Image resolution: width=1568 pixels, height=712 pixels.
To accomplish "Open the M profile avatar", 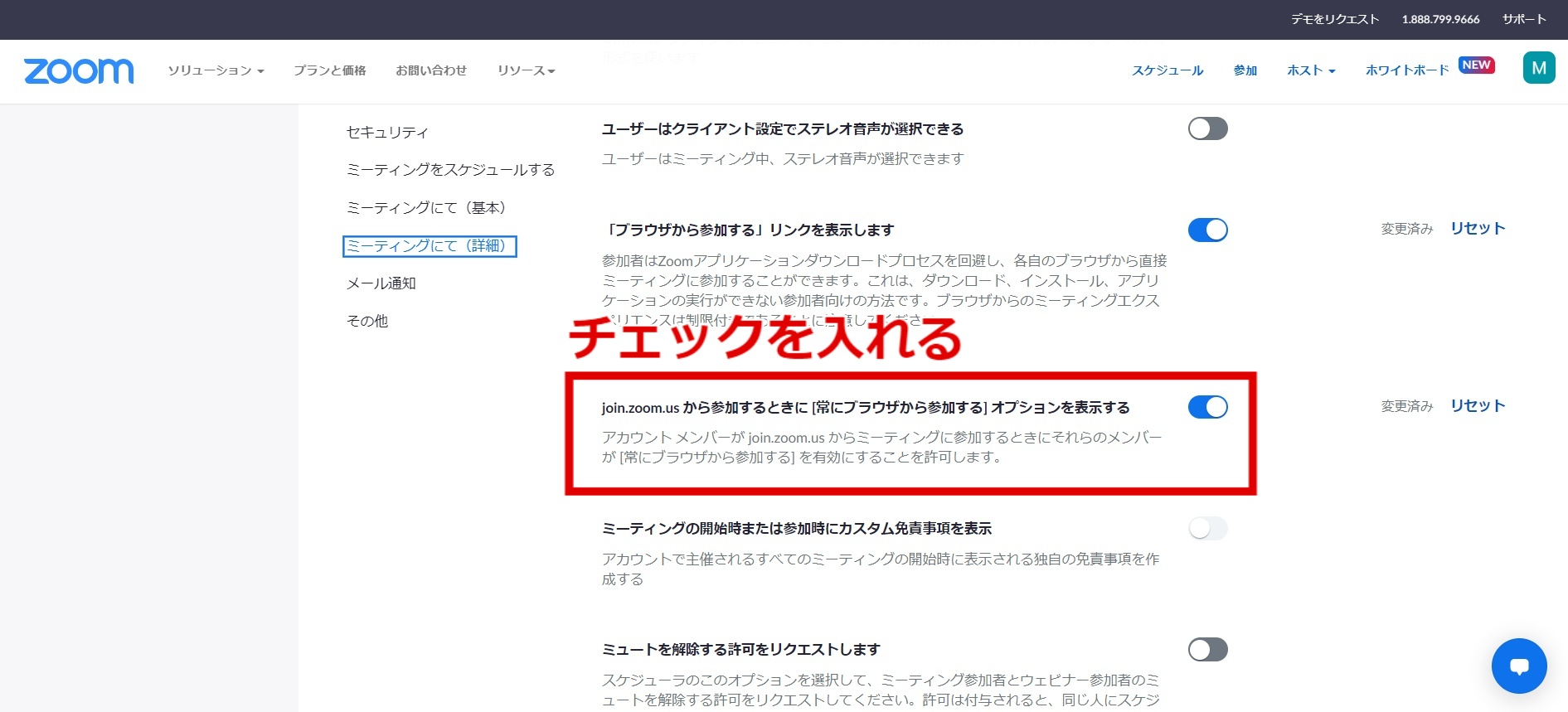I will point(1539,68).
